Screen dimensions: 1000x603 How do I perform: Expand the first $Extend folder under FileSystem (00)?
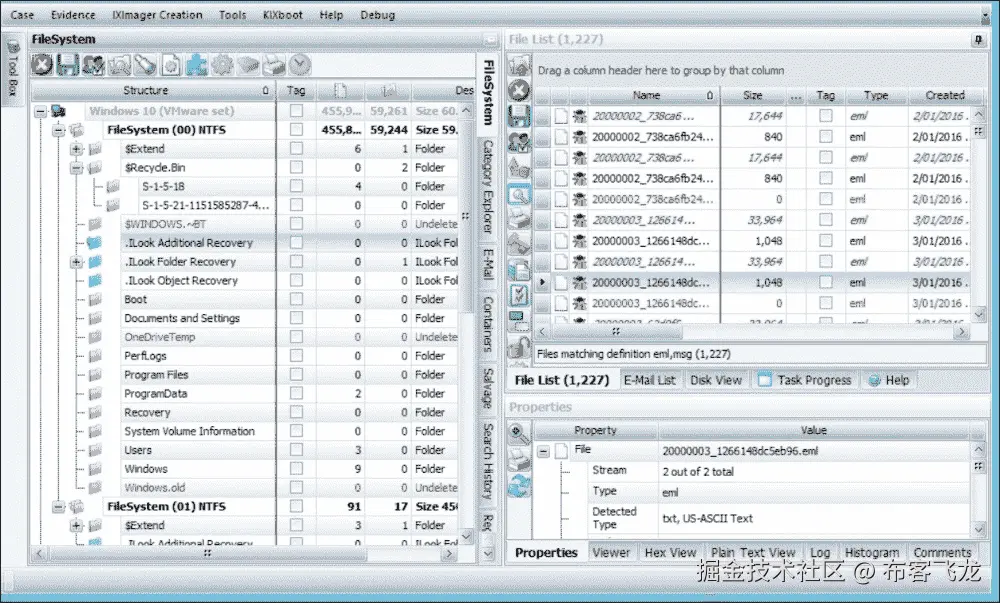pos(77,149)
